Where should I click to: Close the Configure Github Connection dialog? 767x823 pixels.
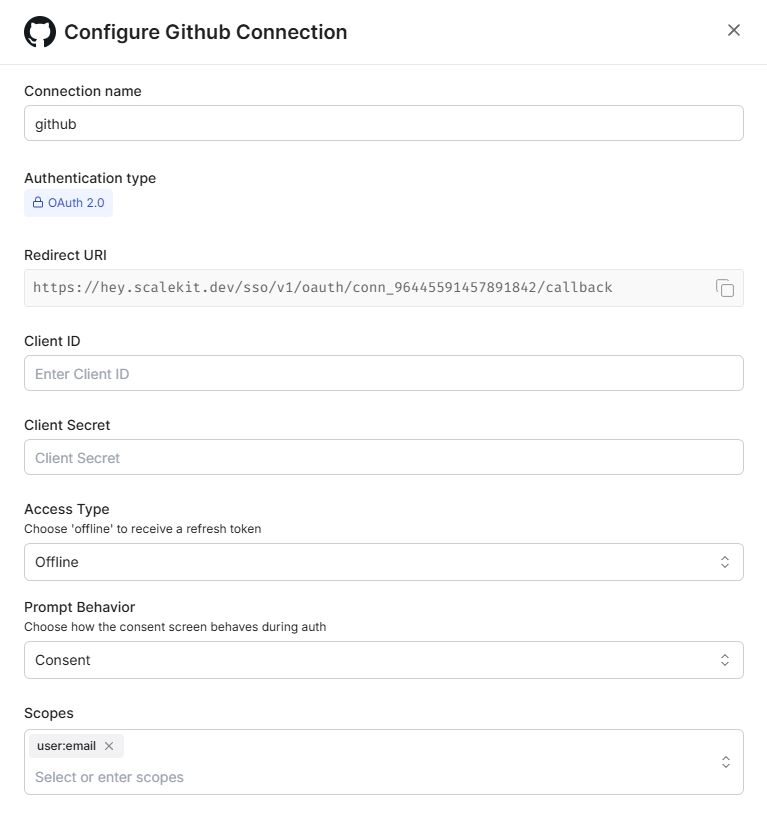(x=733, y=30)
